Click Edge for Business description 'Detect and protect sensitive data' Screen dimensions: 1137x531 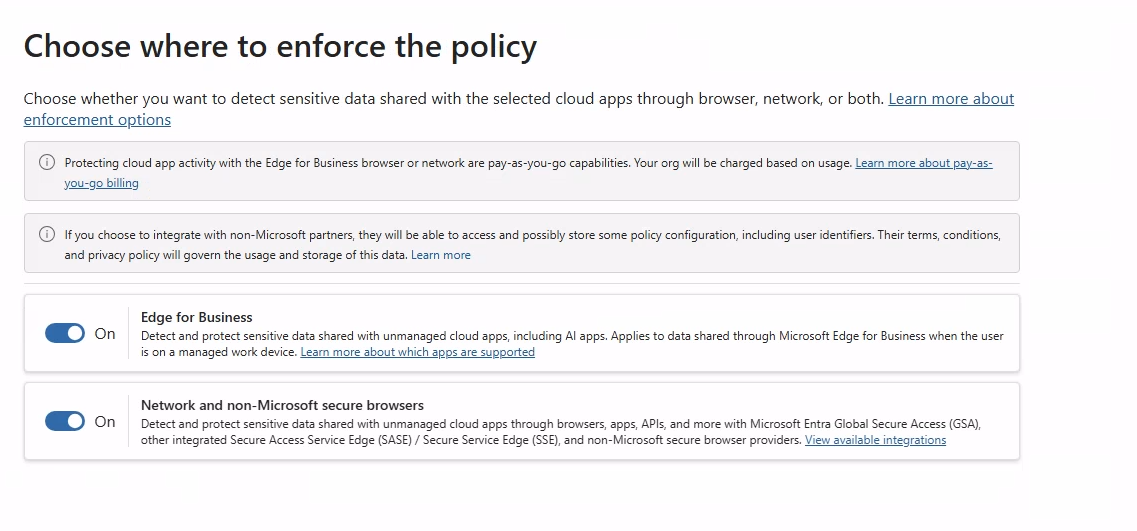(x=572, y=344)
